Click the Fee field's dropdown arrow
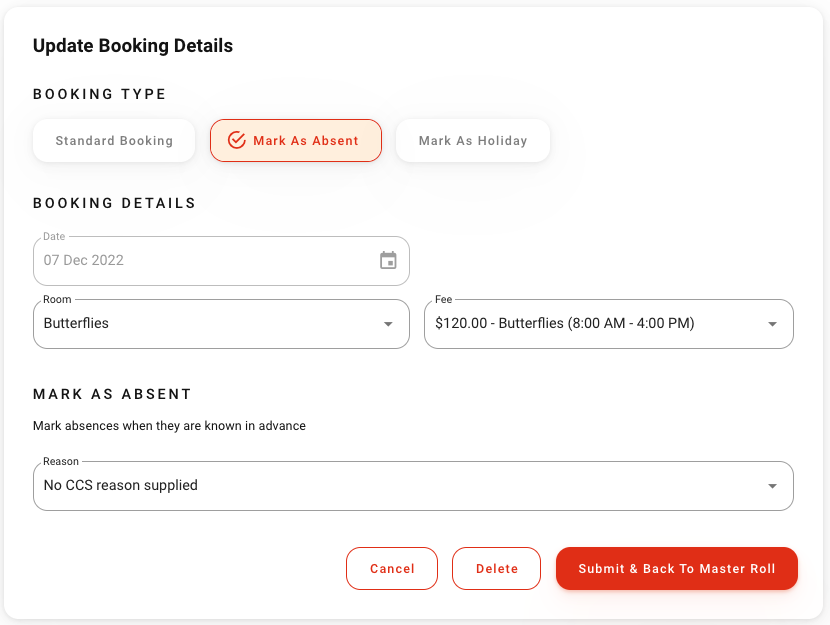Image resolution: width=830 pixels, height=625 pixels. click(x=772, y=324)
